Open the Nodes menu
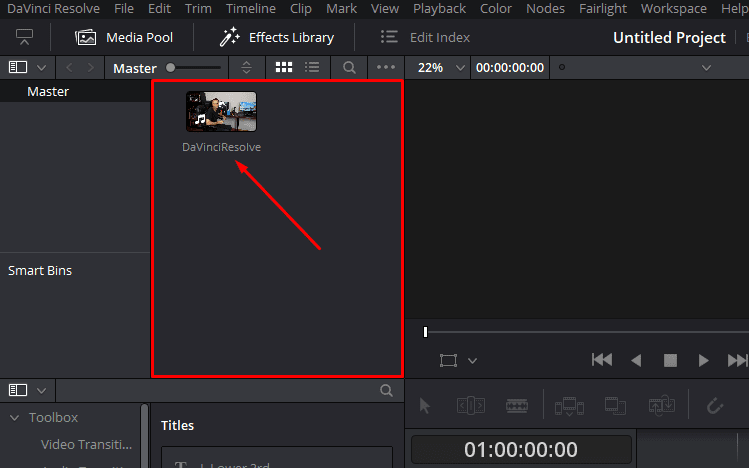749x468 pixels. tap(545, 9)
